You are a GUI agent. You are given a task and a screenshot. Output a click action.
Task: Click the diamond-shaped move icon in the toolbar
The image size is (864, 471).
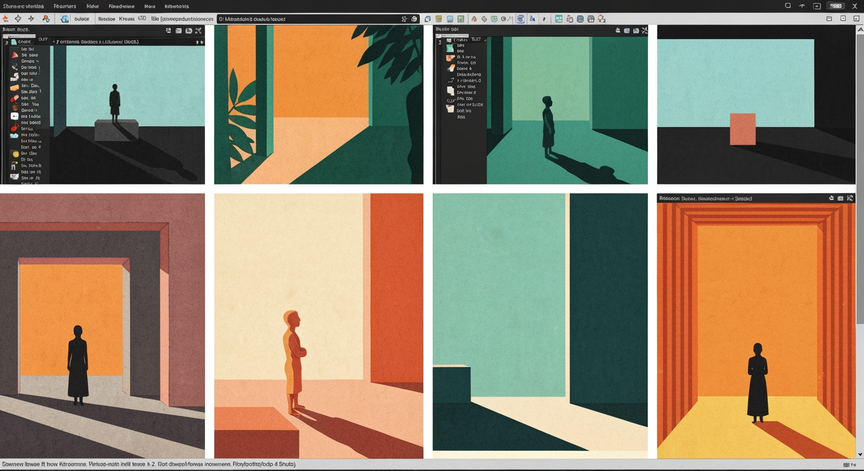18,19
